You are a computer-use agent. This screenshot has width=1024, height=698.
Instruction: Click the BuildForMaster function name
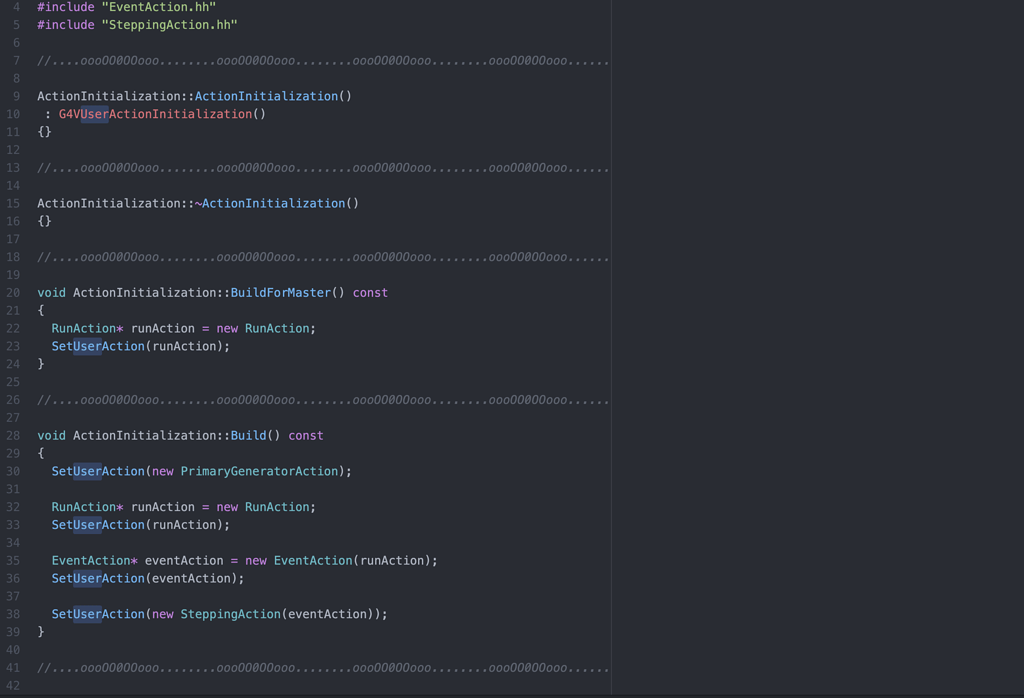point(280,292)
